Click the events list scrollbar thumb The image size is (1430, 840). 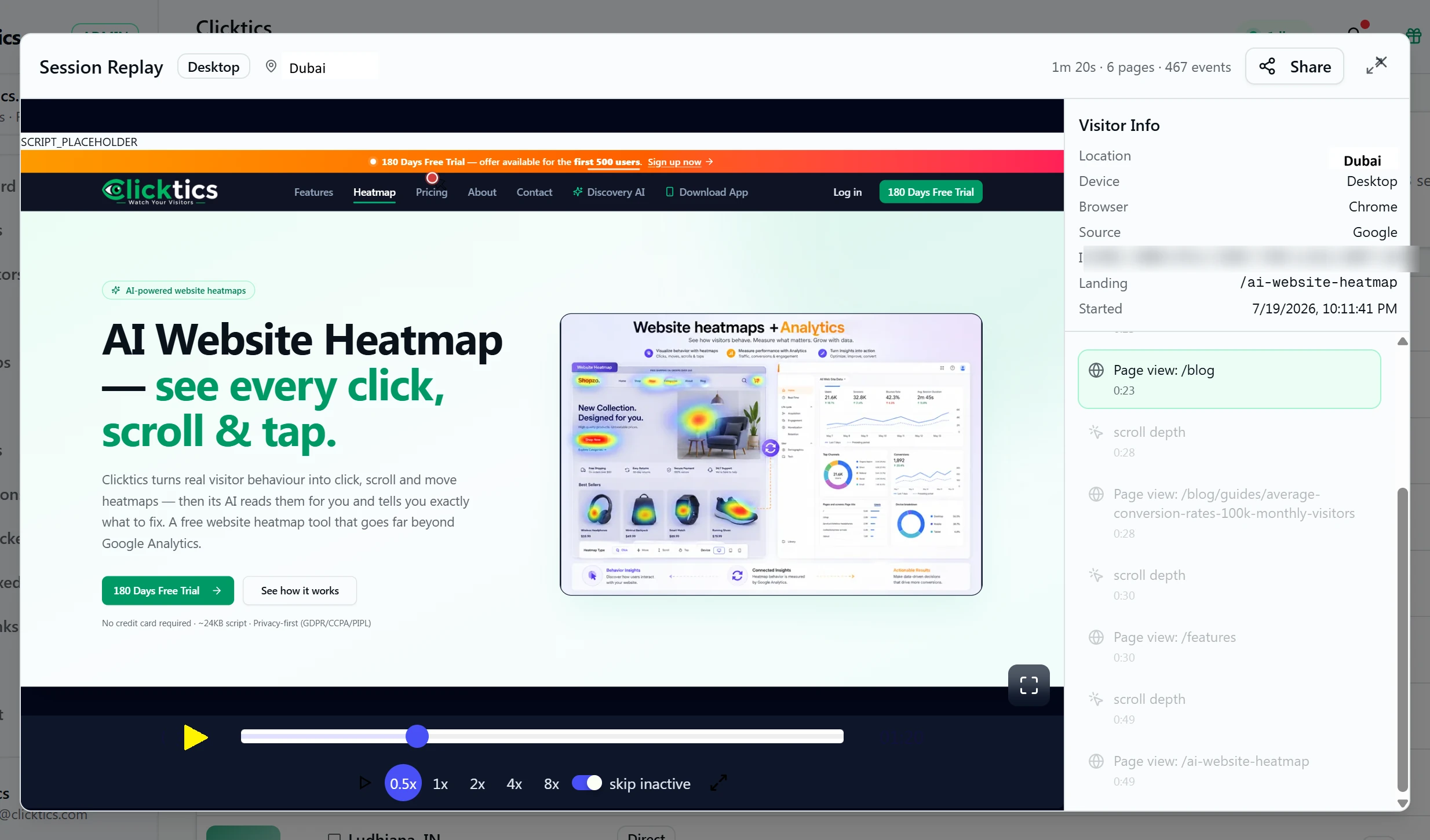[x=1402, y=640]
